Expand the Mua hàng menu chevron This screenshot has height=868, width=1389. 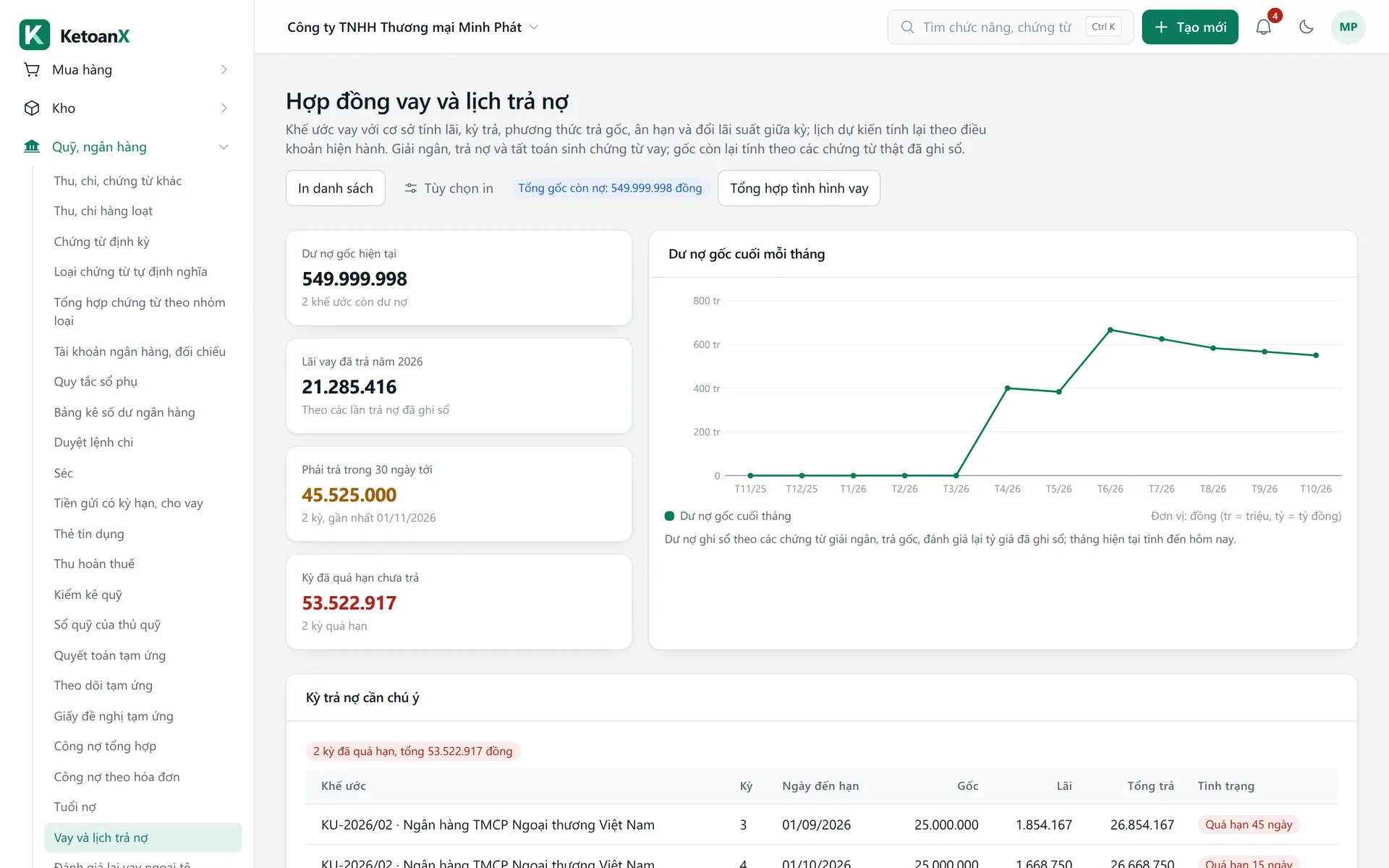(224, 69)
